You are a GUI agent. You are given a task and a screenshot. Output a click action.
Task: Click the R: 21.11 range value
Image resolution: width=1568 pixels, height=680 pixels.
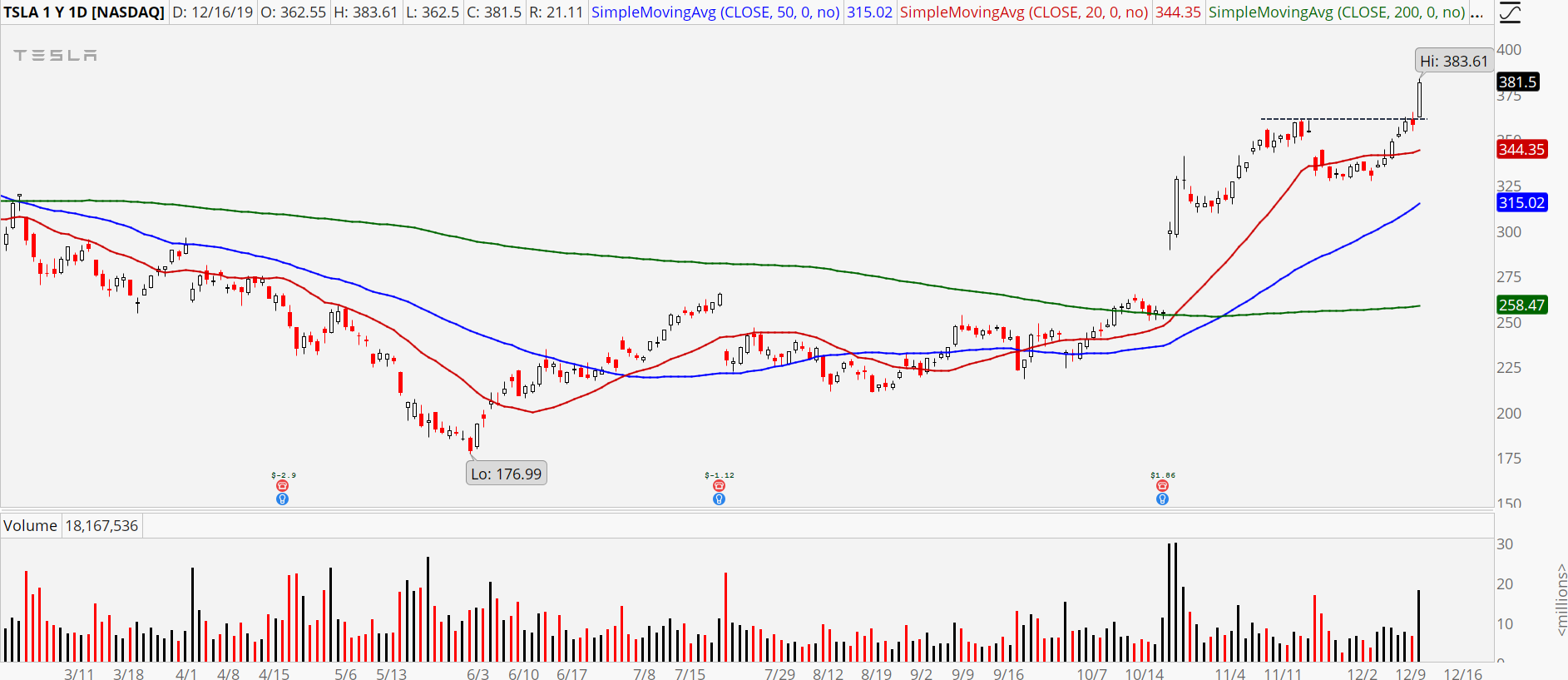tap(556, 12)
